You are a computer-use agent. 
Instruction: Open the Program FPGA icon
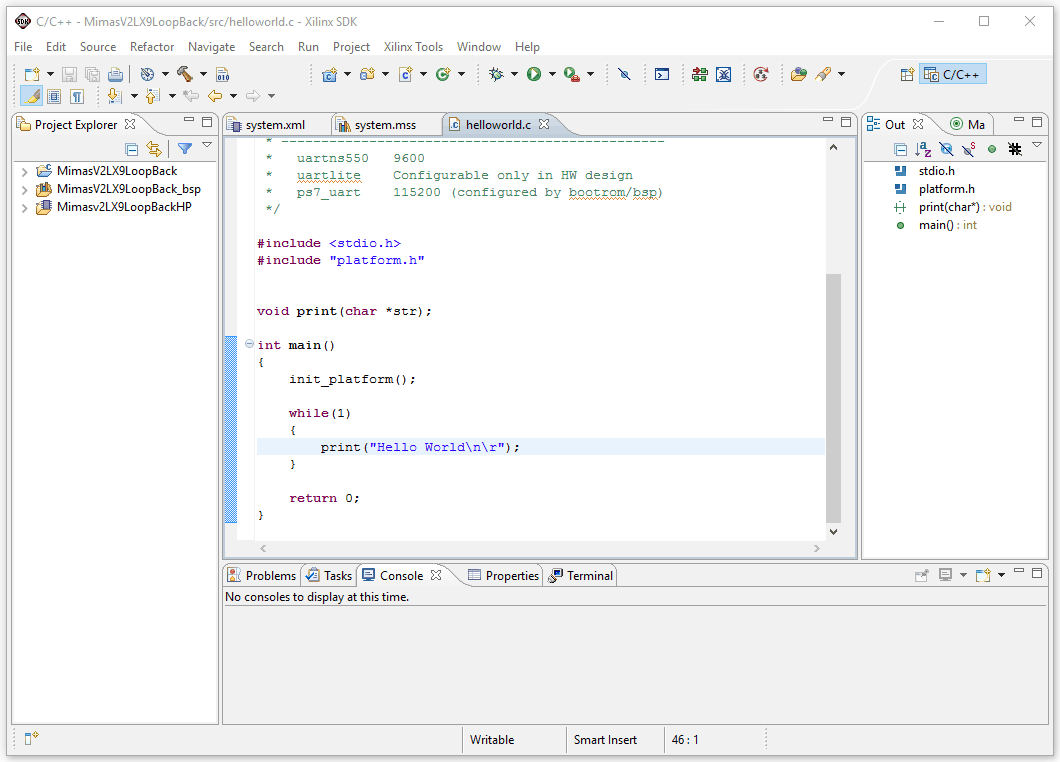pos(699,74)
